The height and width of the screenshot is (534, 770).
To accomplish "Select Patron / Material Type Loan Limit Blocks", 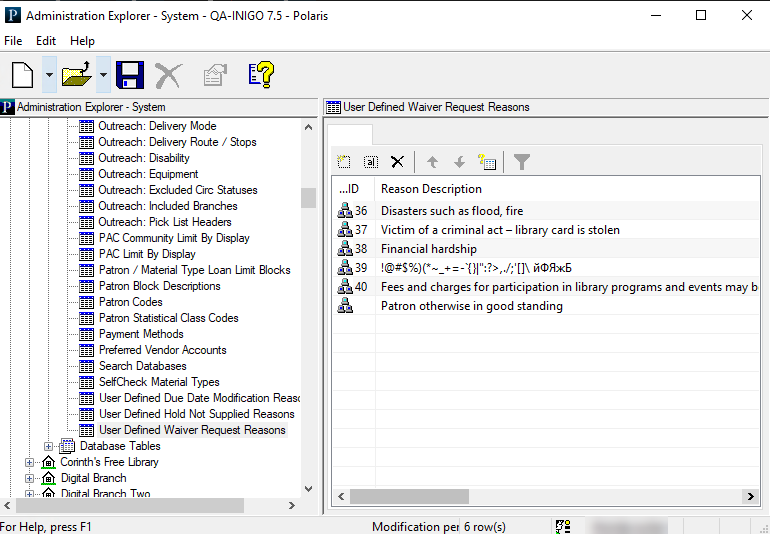I will (194, 270).
